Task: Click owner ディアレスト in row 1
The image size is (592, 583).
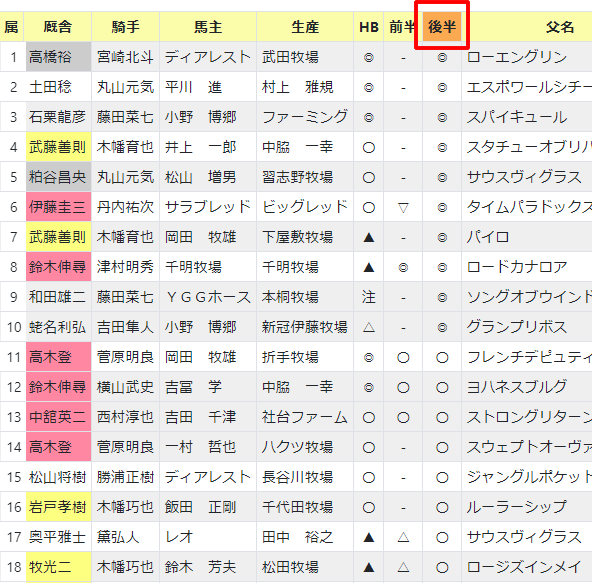Action: [x=208, y=57]
